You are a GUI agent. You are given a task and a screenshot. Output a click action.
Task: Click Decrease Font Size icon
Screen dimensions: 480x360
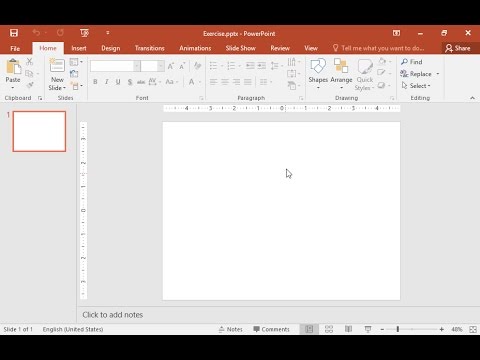click(182, 66)
